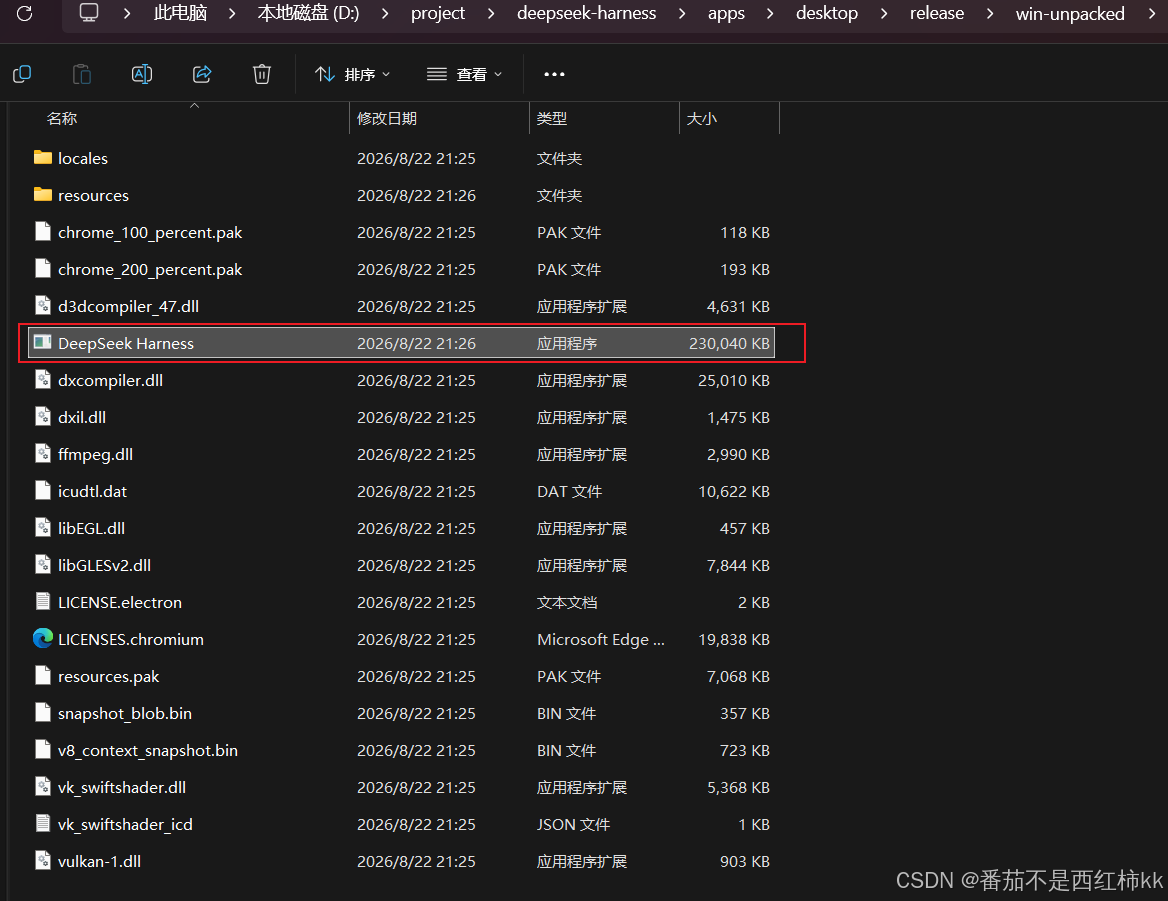1168x901 pixels.
Task: Click the libEGL.dll file icon
Action: tap(43, 528)
